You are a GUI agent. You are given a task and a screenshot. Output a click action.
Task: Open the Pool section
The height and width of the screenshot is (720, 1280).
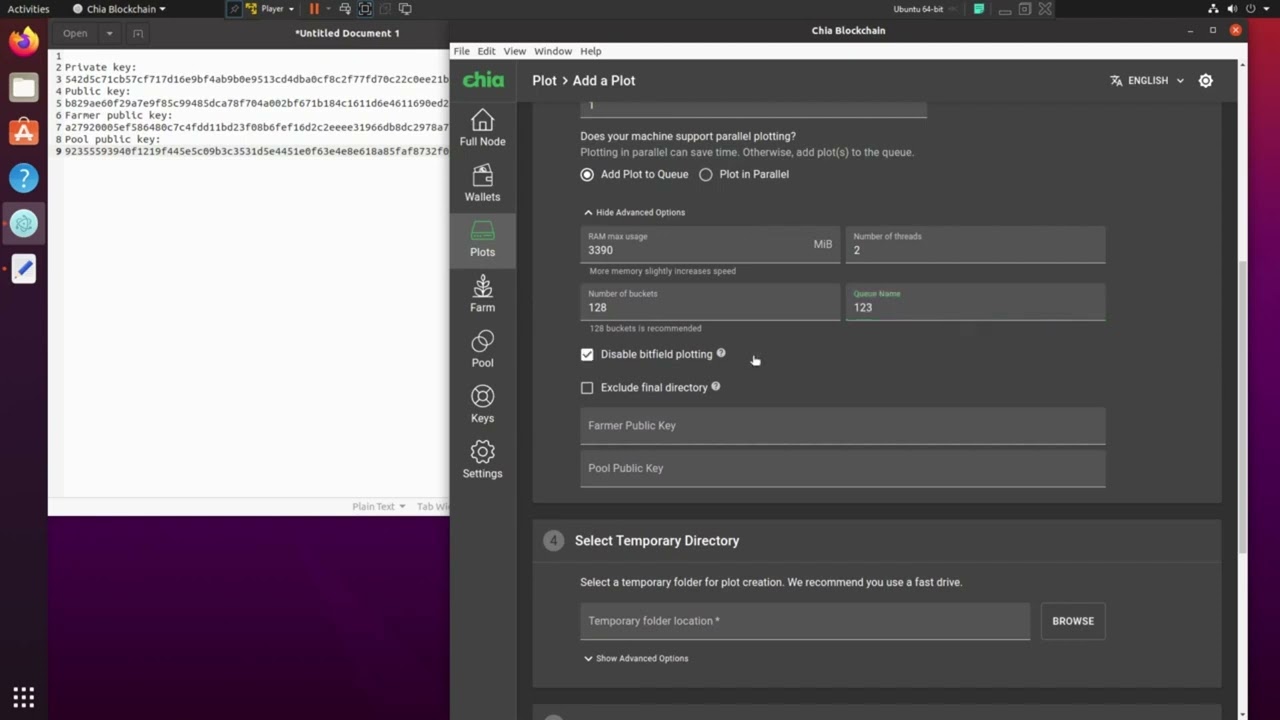[x=482, y=349]
